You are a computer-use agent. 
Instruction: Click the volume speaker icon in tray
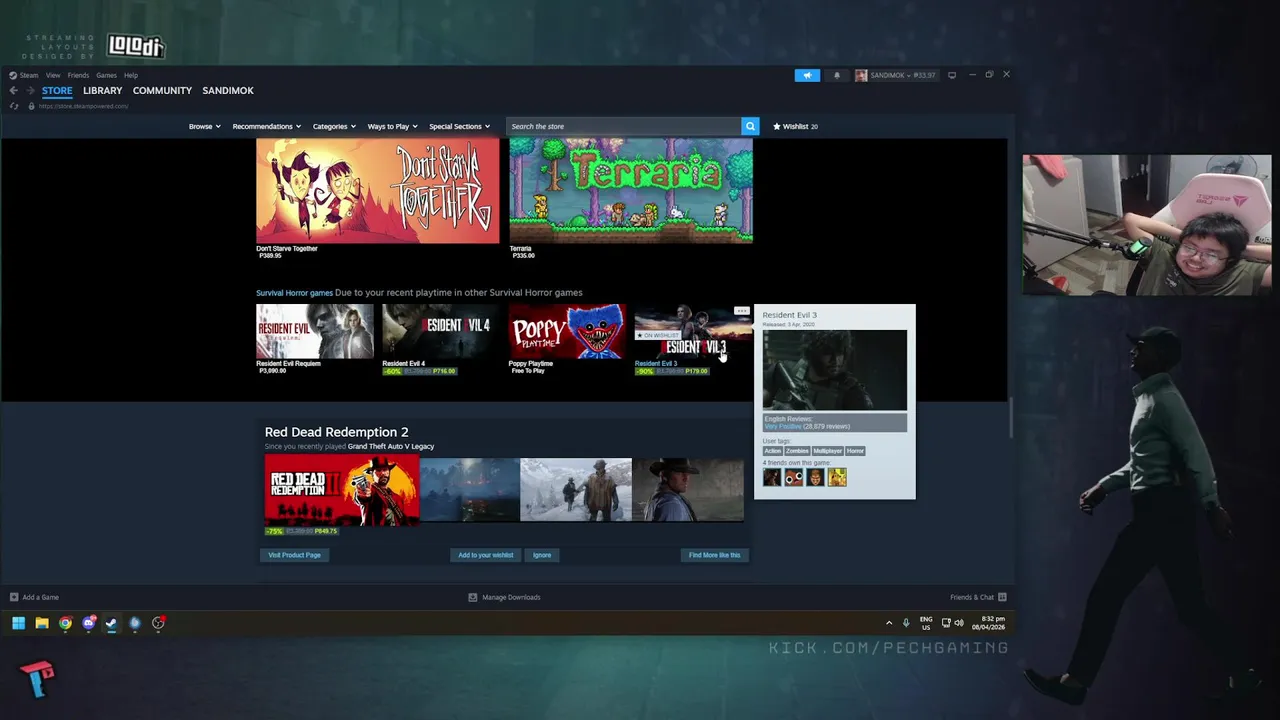click(x=959, y=623)
